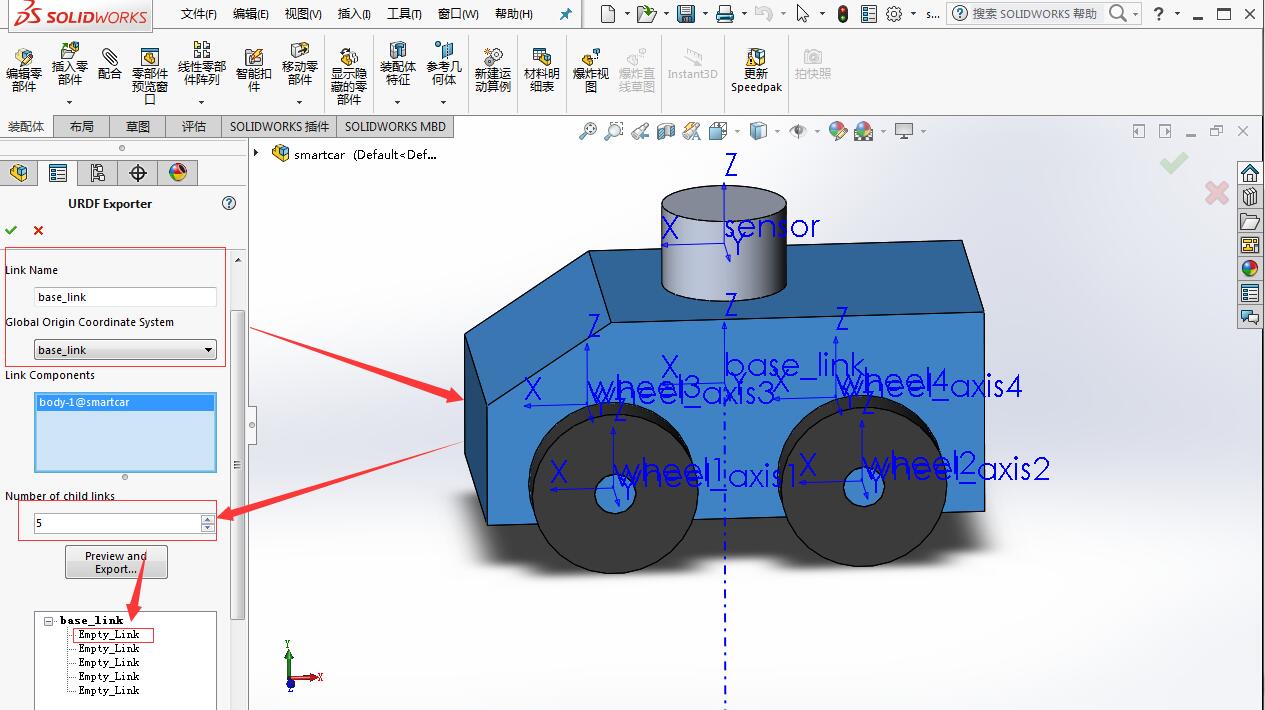The image size is (1265, 710).
Task: Switch to the 布局 Layout tab
Action: point(82,127)
